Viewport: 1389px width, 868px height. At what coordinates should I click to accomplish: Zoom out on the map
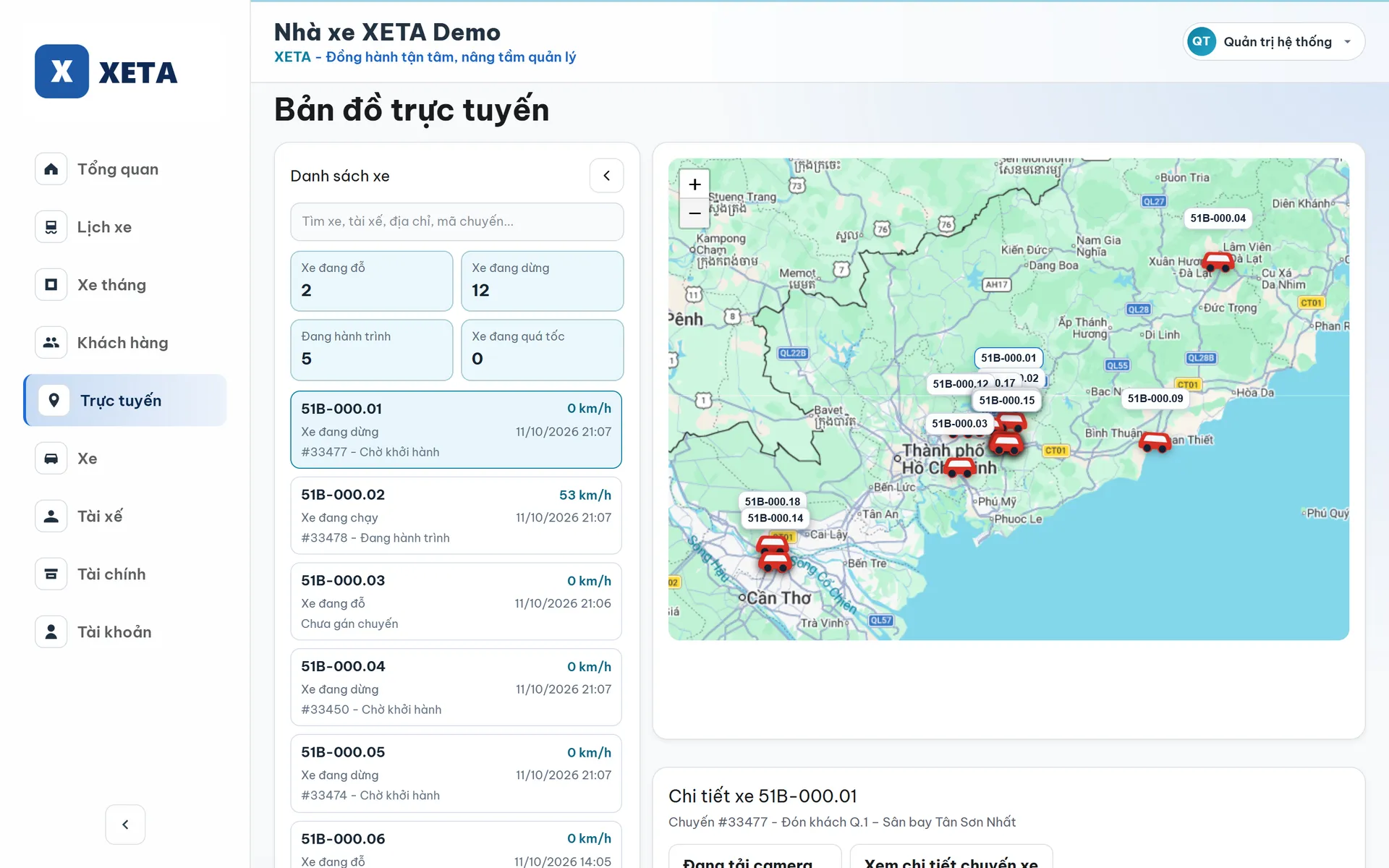click(x=694, y=213)
